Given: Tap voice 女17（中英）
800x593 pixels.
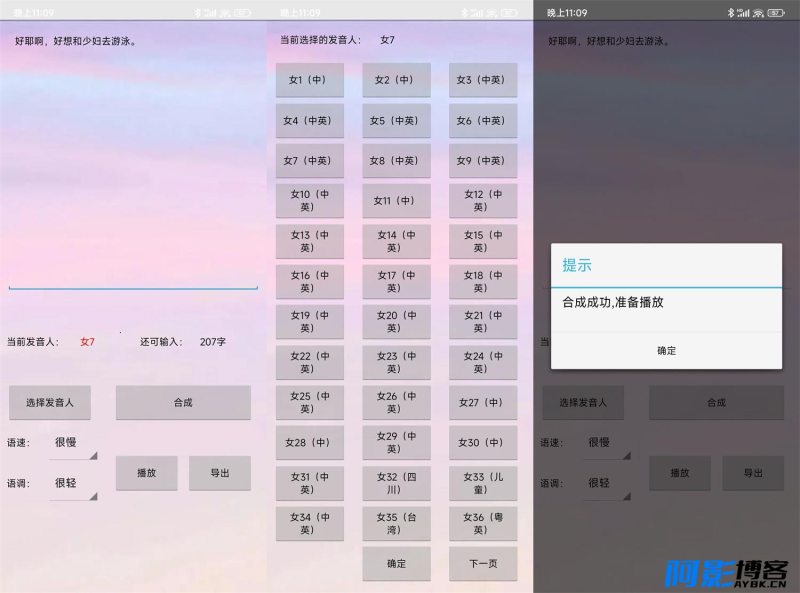Looking at the screenshot, I should (x=396, y=282).
